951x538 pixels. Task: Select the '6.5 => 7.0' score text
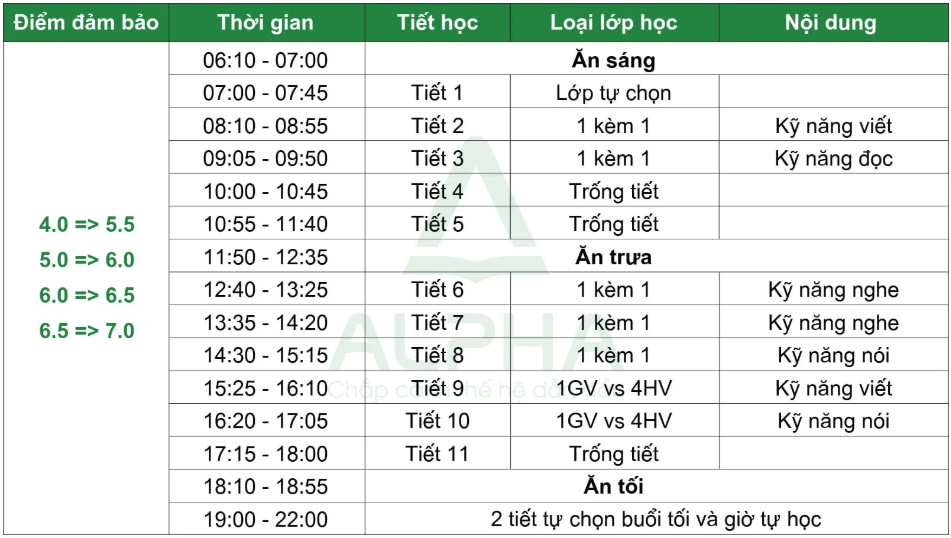[87, 331]
